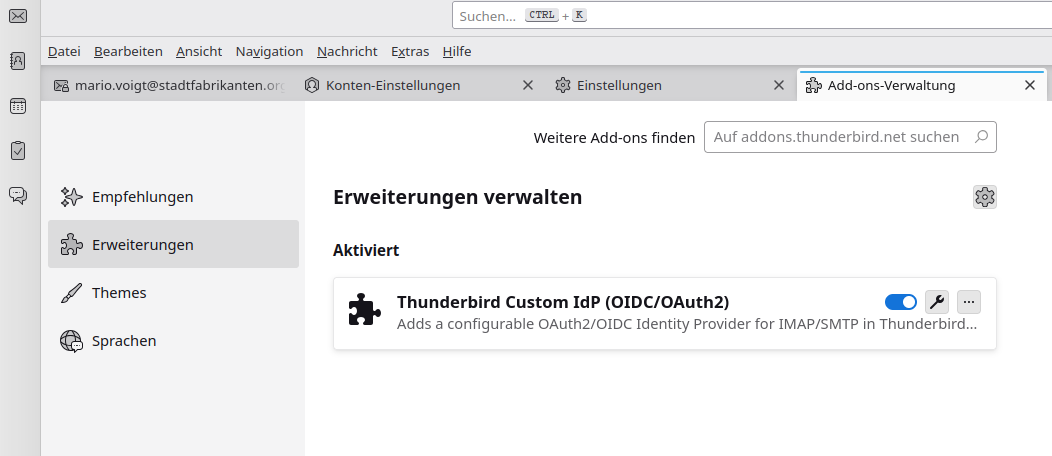Click the puzzle piece extension icon
This screenshot has width=1052, height=456.
pos(364,309)
